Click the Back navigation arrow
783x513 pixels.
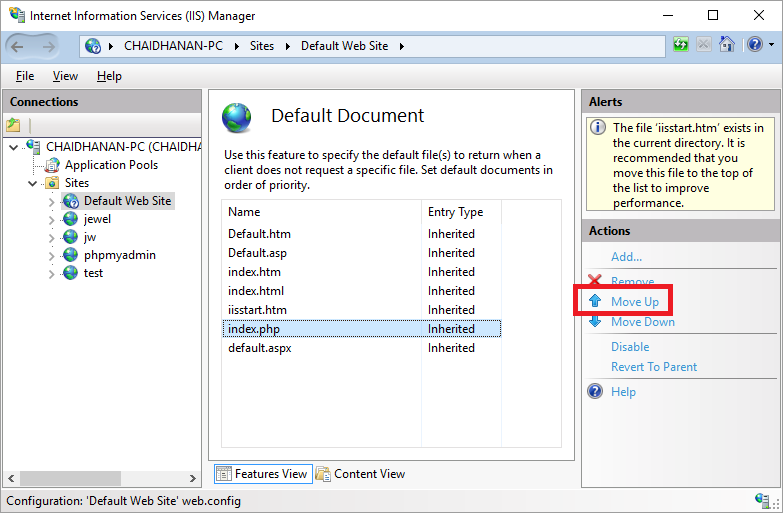tap(17, 46)
